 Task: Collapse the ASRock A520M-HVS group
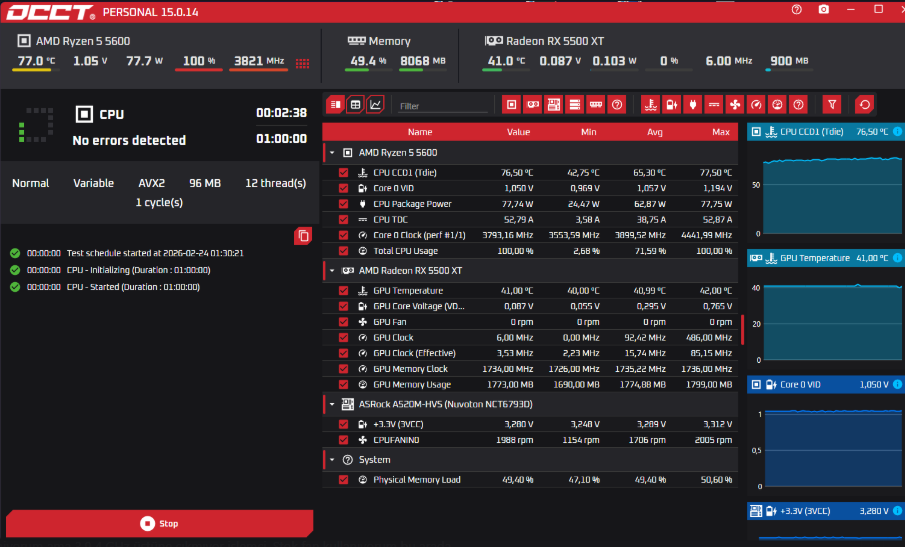pyautogui.click(x=332, y=404)
